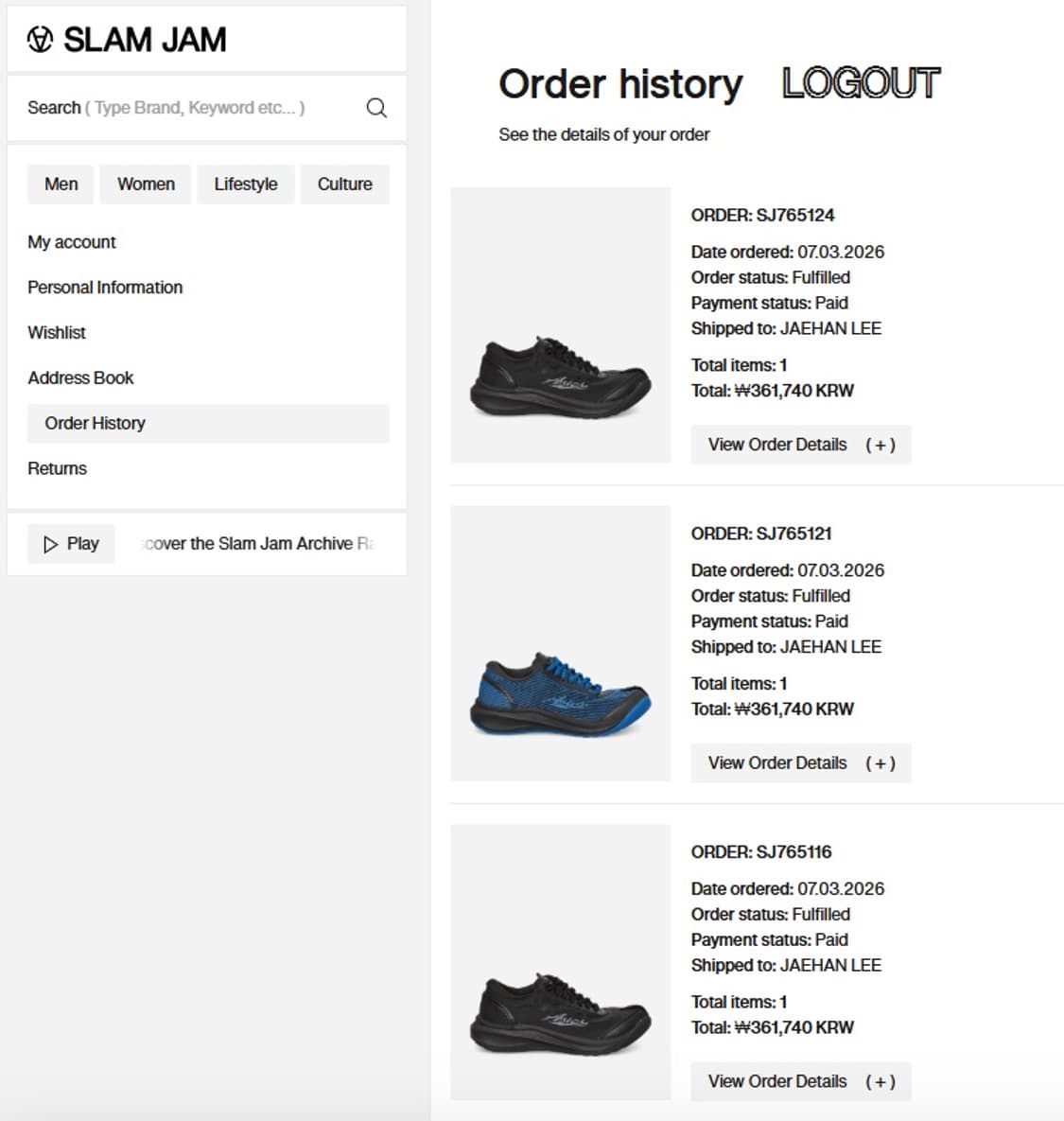Click the search magnifier icon
Viewport: 1064px width, 1121px height.
(376, 108)
